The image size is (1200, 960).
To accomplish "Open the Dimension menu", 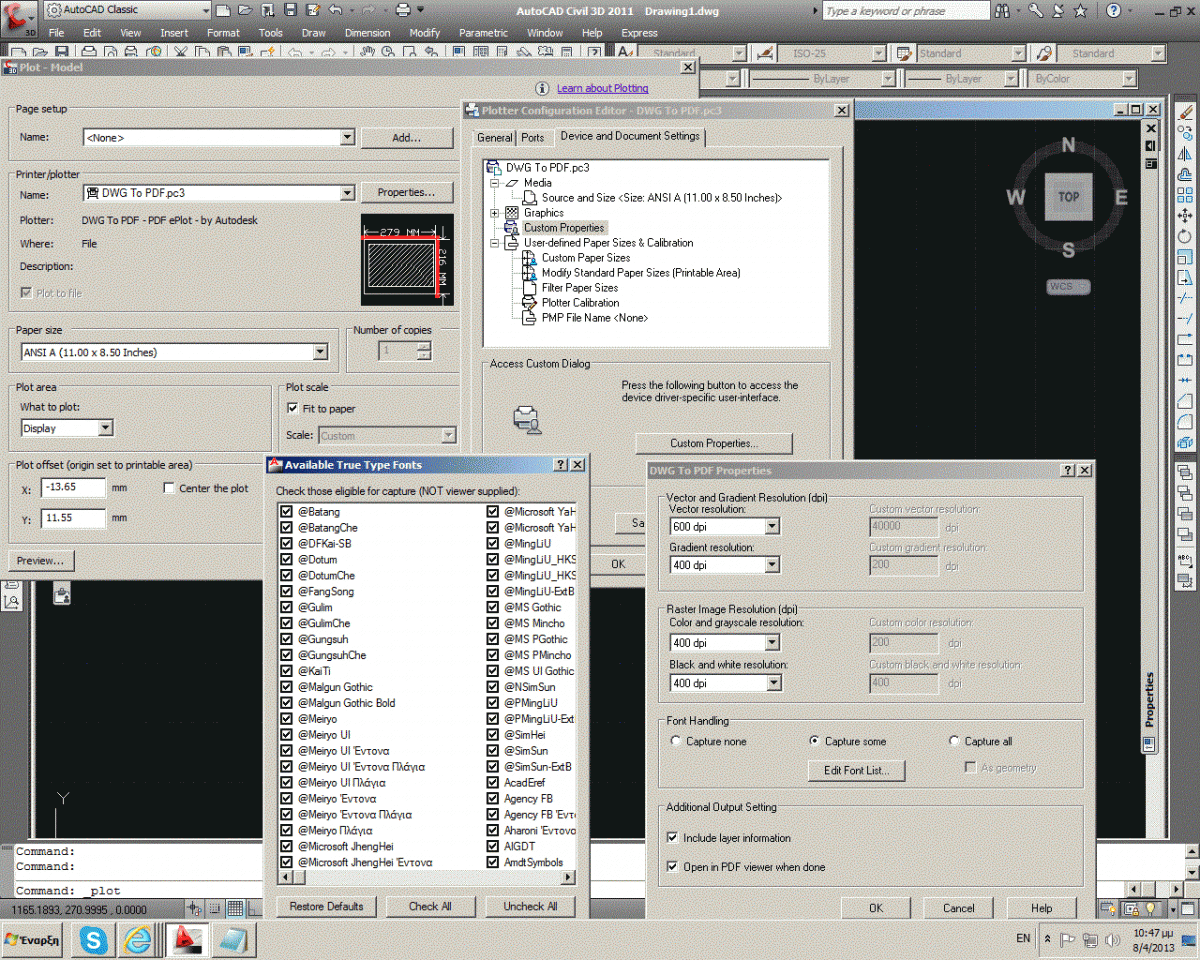I will tap(367, 33).
